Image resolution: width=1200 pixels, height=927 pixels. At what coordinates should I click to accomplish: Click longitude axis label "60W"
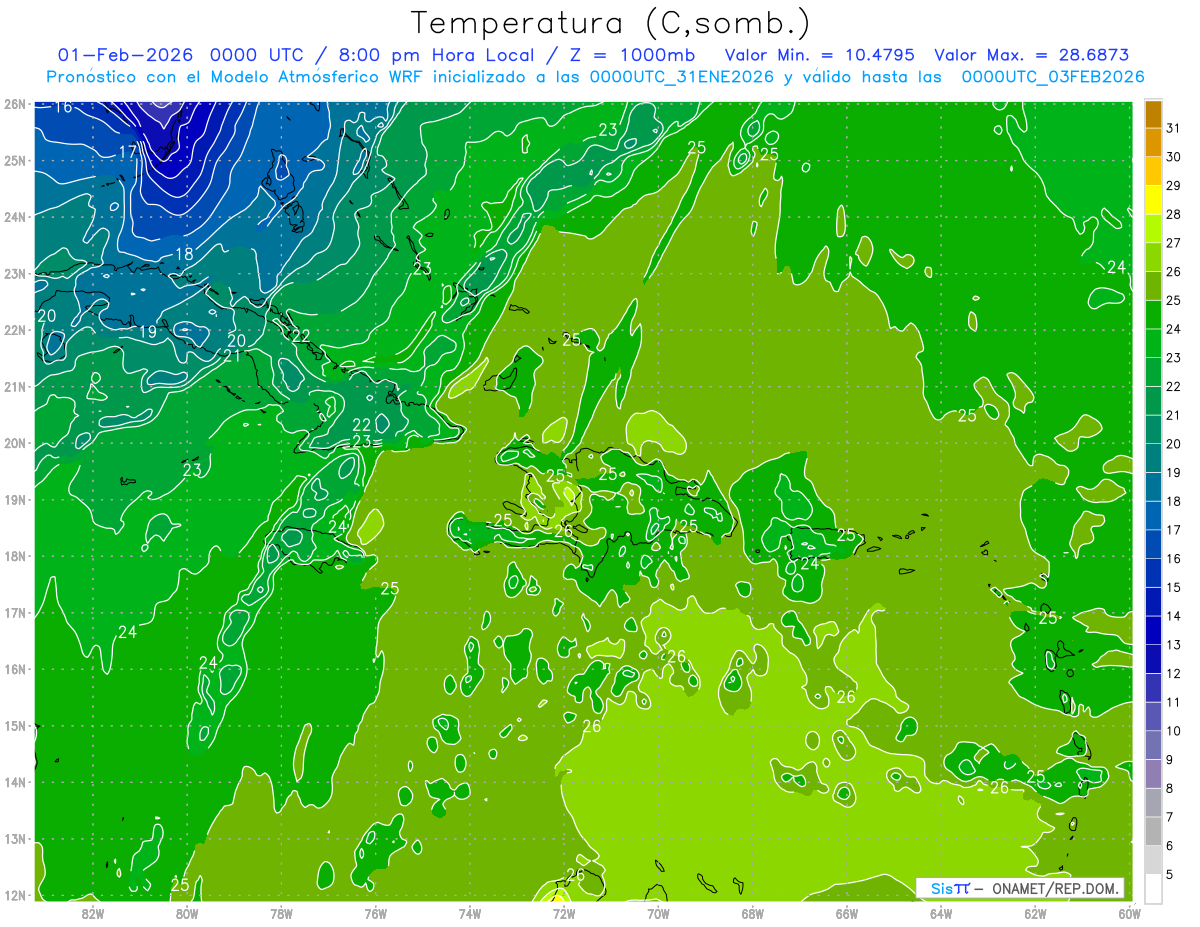coord(1130,912)
